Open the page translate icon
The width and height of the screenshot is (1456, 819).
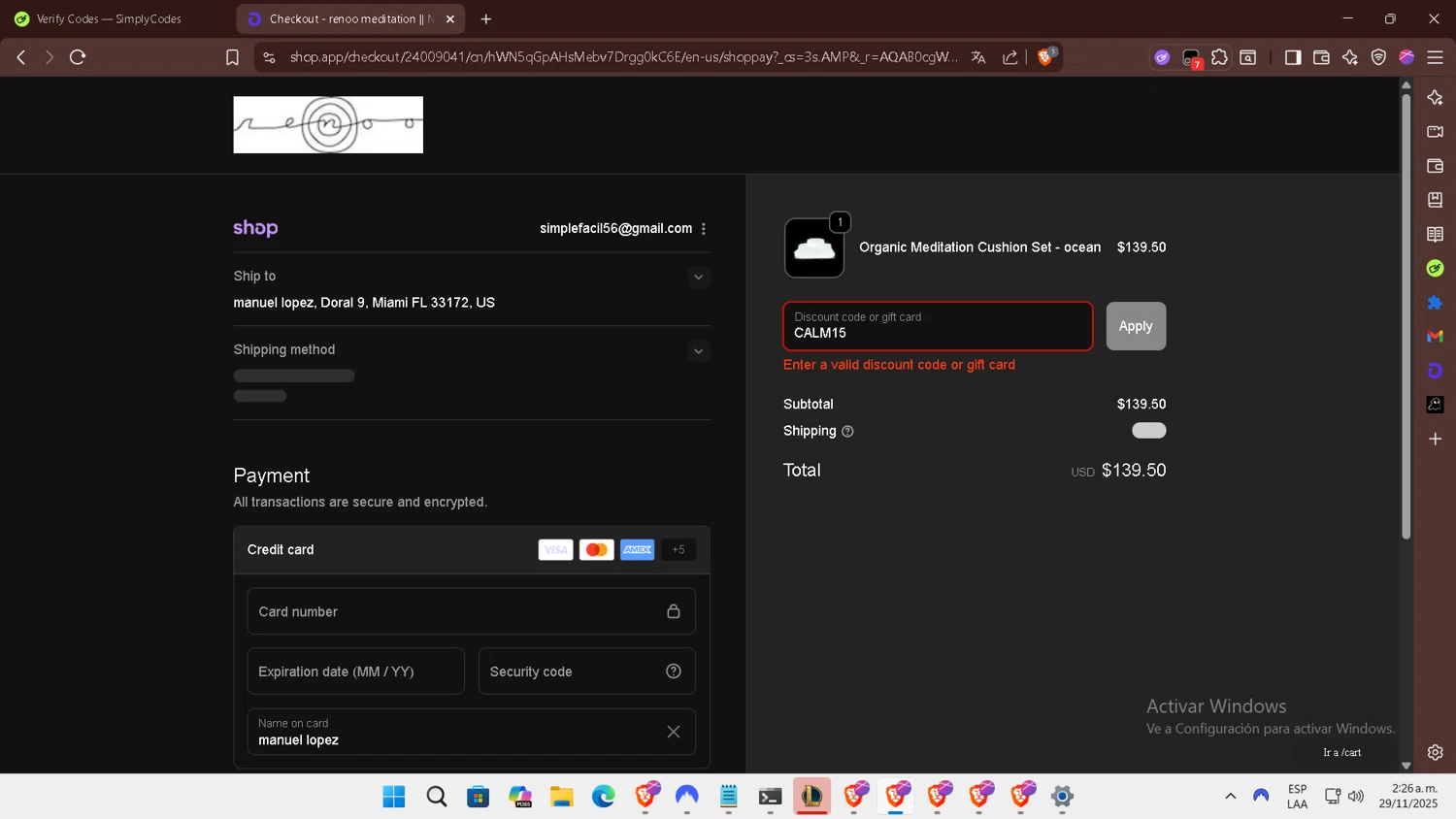978,57
